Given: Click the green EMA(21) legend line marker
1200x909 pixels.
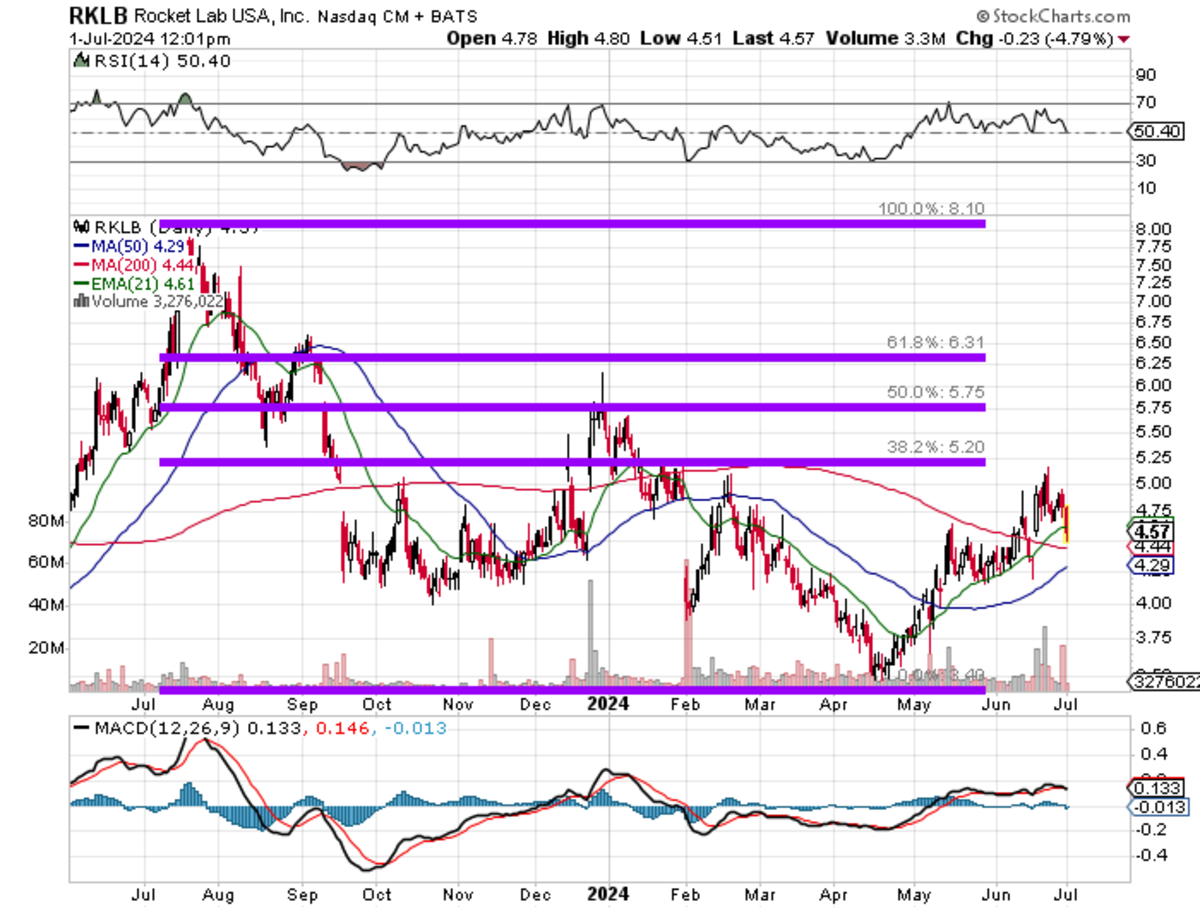Looking at the screenshot, I should pos(80,284).
